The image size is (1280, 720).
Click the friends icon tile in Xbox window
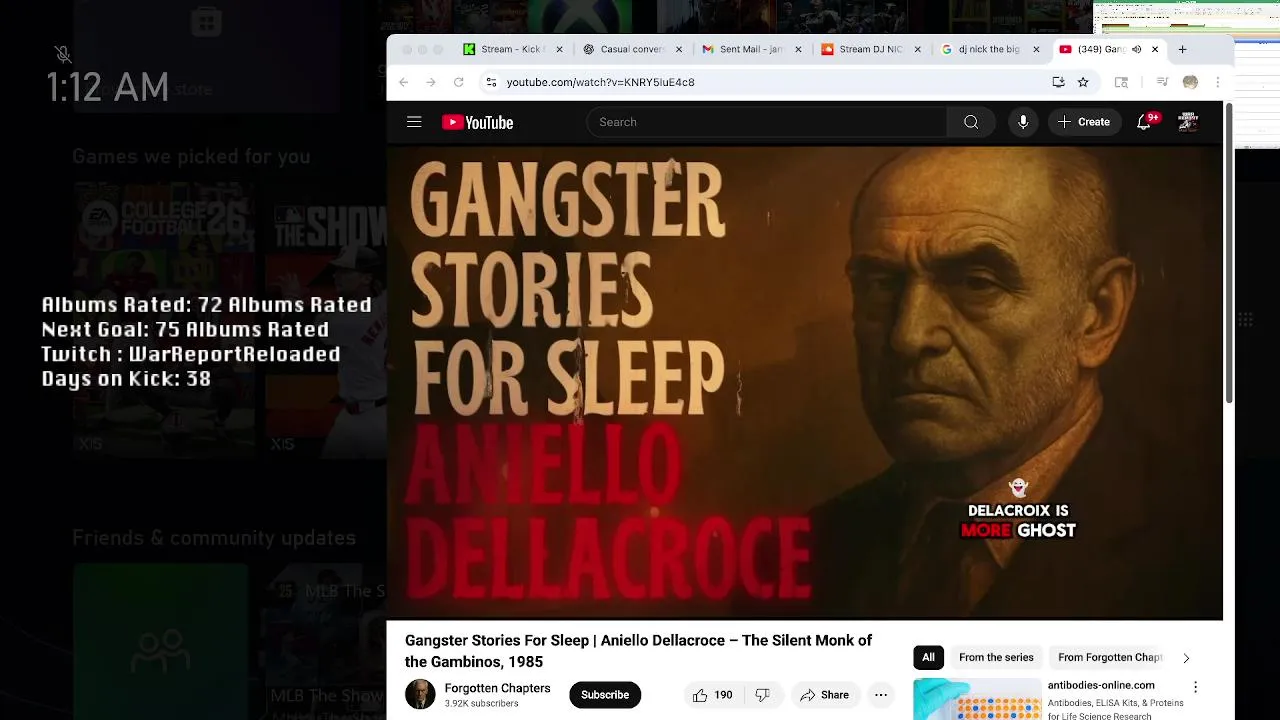[x=160, y=641]
